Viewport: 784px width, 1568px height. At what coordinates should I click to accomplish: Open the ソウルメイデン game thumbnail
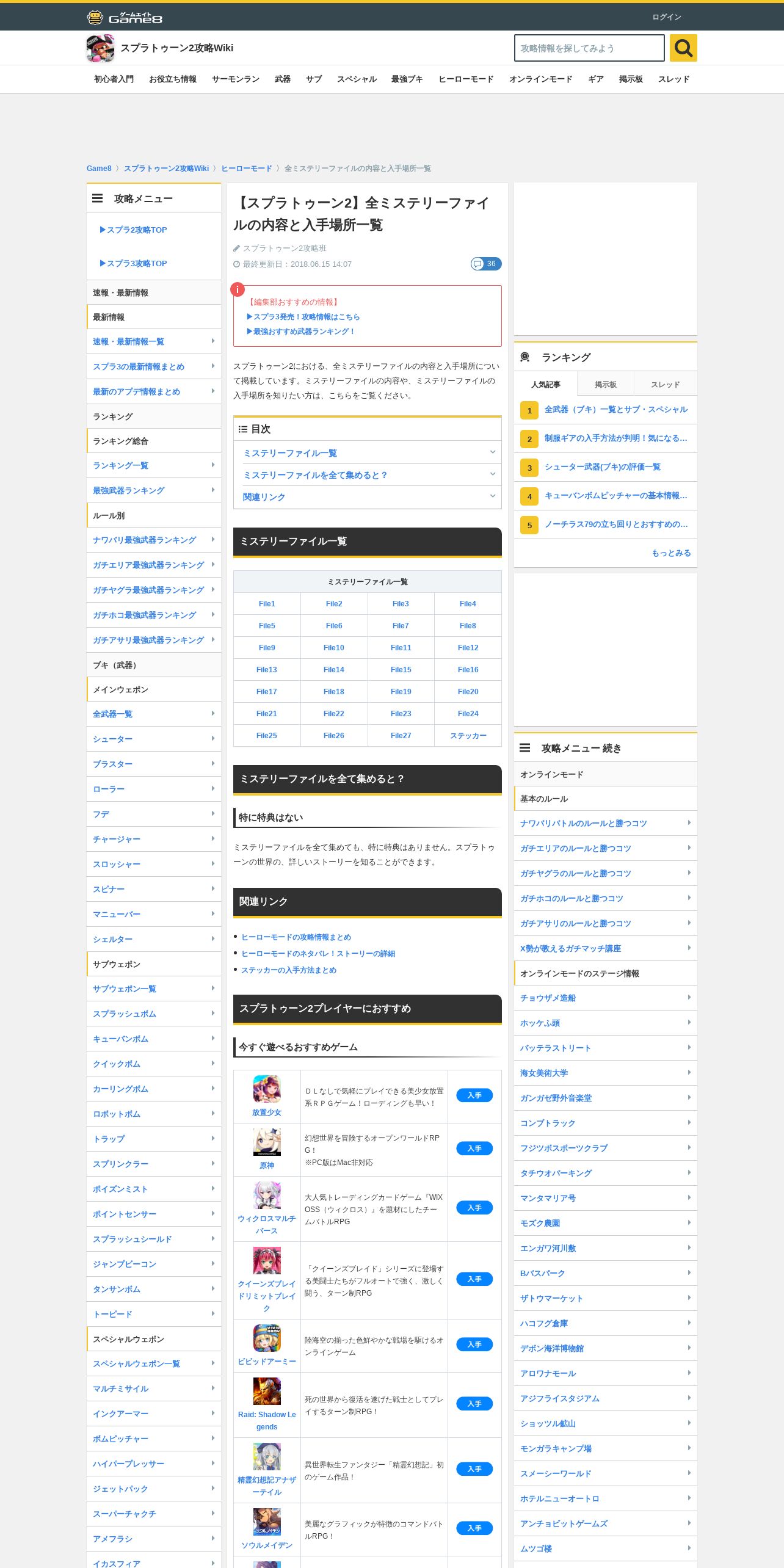coord(267,1522)
